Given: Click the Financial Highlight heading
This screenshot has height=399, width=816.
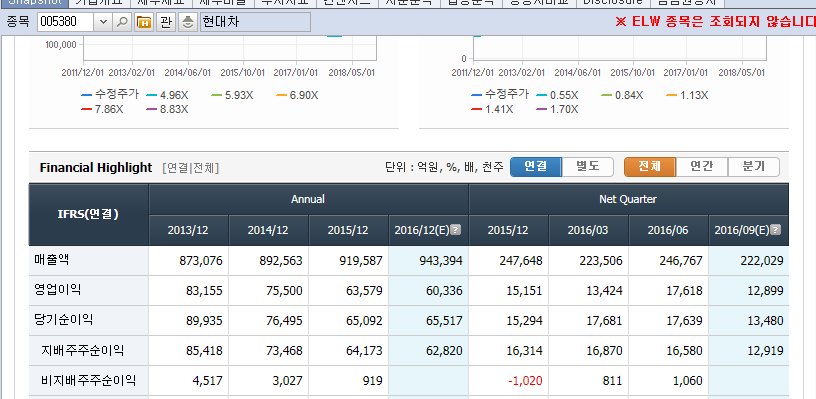Looking at the screenshot, I should pyautogui.click(x=96, y=168).
